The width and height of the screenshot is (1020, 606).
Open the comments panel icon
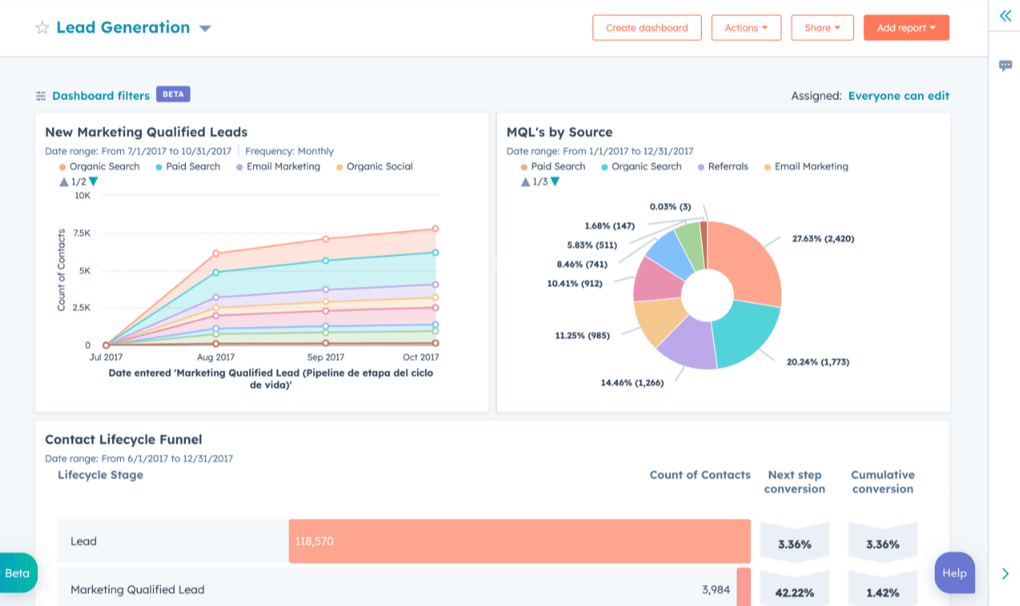[1005, 65]
